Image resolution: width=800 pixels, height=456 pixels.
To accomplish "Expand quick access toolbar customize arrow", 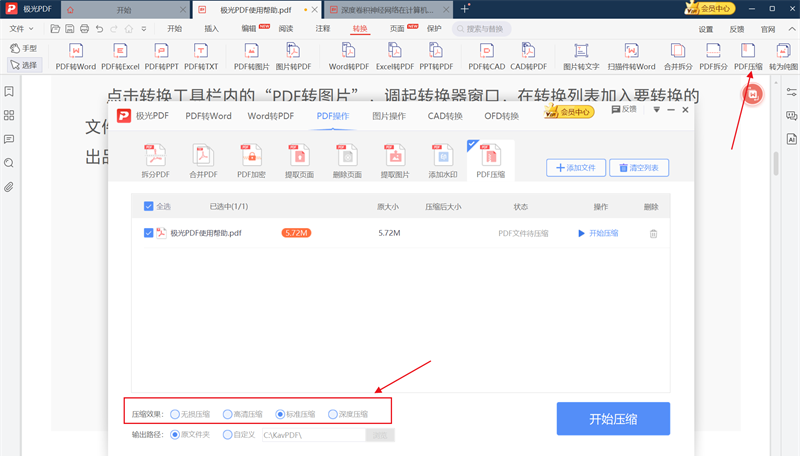I will pos(144,29).
